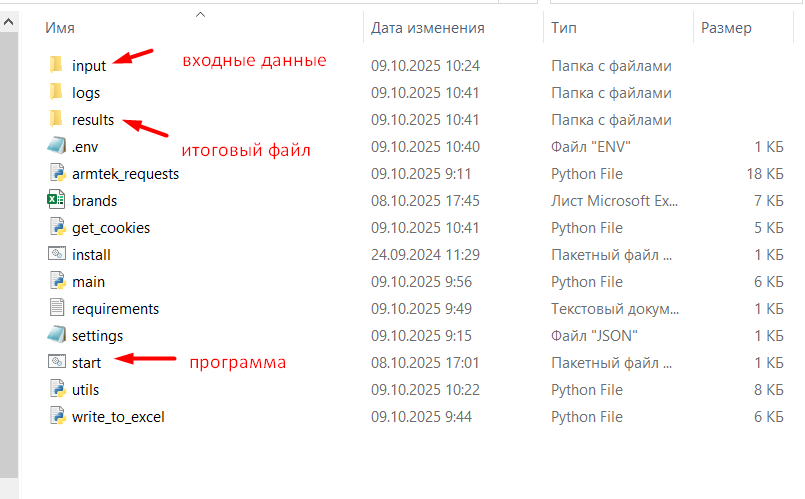
Task: Click the Тип column header
Action: point(563,28)
